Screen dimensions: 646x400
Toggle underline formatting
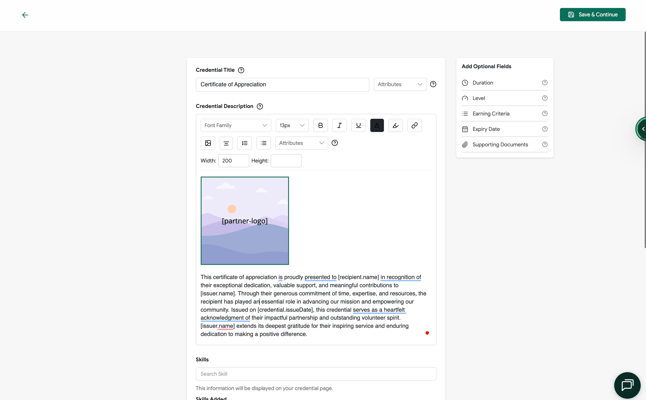pos(358,125)
